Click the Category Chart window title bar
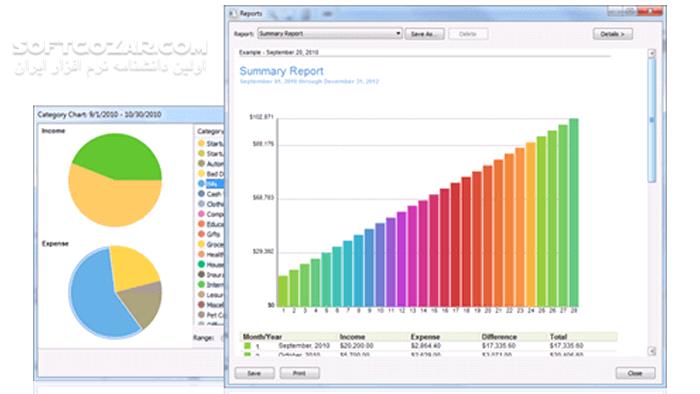The image size is (700, 394). [129, 114]
